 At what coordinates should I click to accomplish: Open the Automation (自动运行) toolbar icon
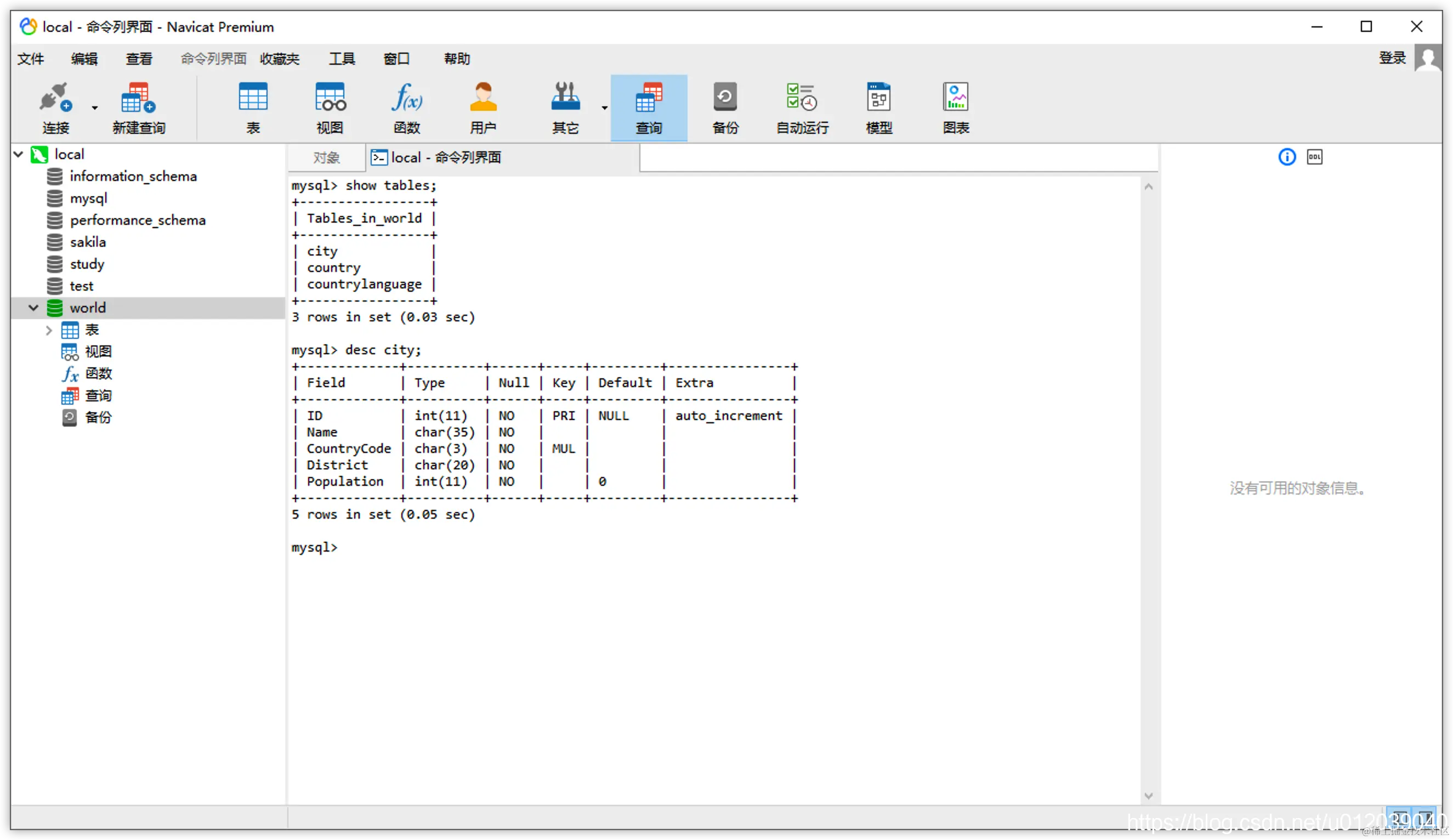coord(802,108)
